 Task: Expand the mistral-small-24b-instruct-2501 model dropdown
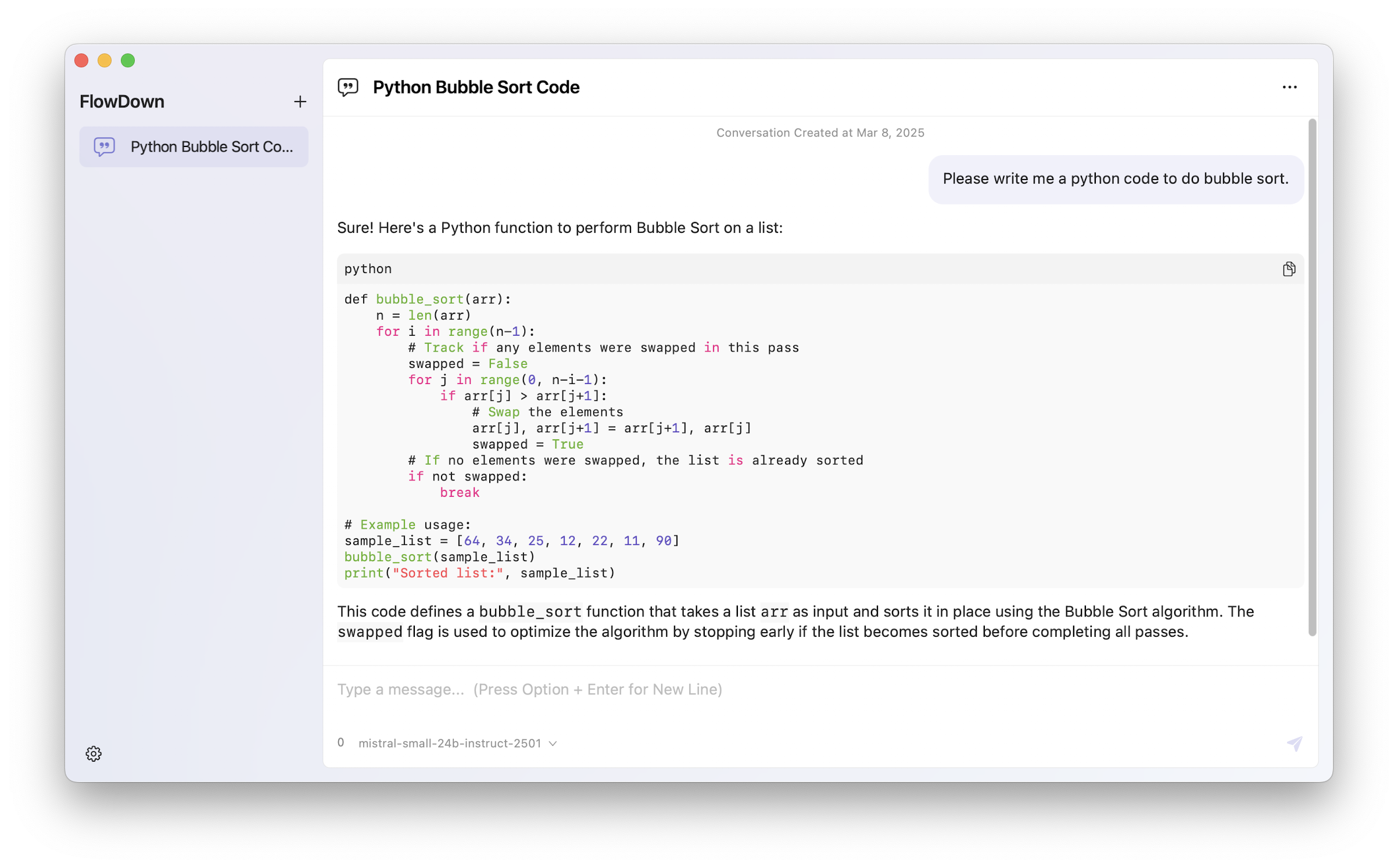tap(457, 743)
